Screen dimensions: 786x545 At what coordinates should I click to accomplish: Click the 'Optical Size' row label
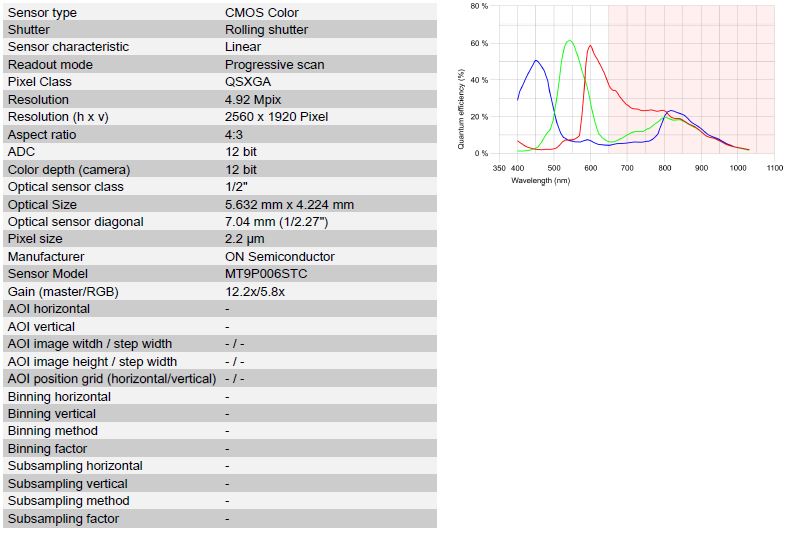[42, 205]
